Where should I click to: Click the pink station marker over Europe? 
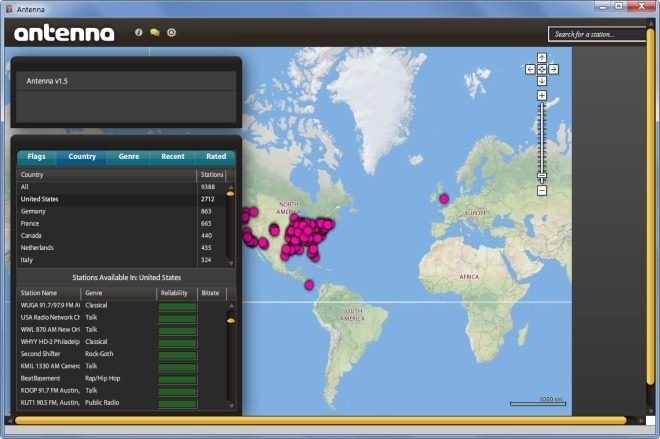coord(444,198)
